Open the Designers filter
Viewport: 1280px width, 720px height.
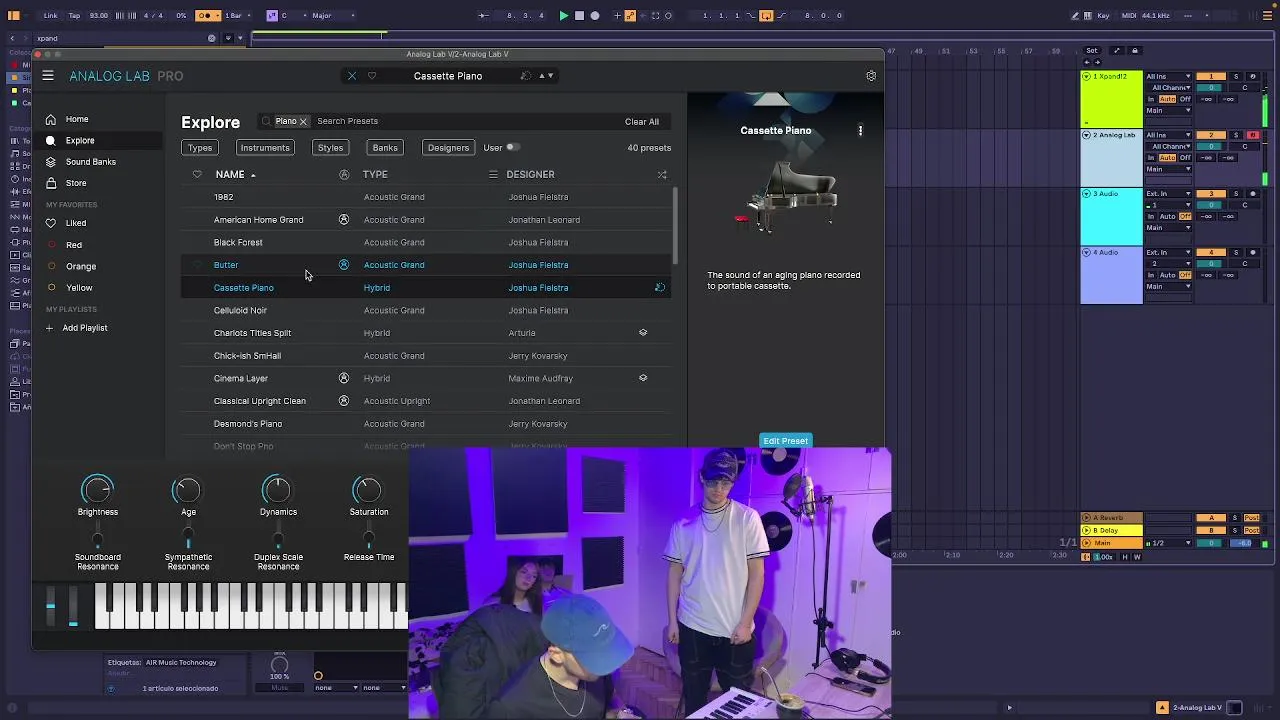(448, 148)
